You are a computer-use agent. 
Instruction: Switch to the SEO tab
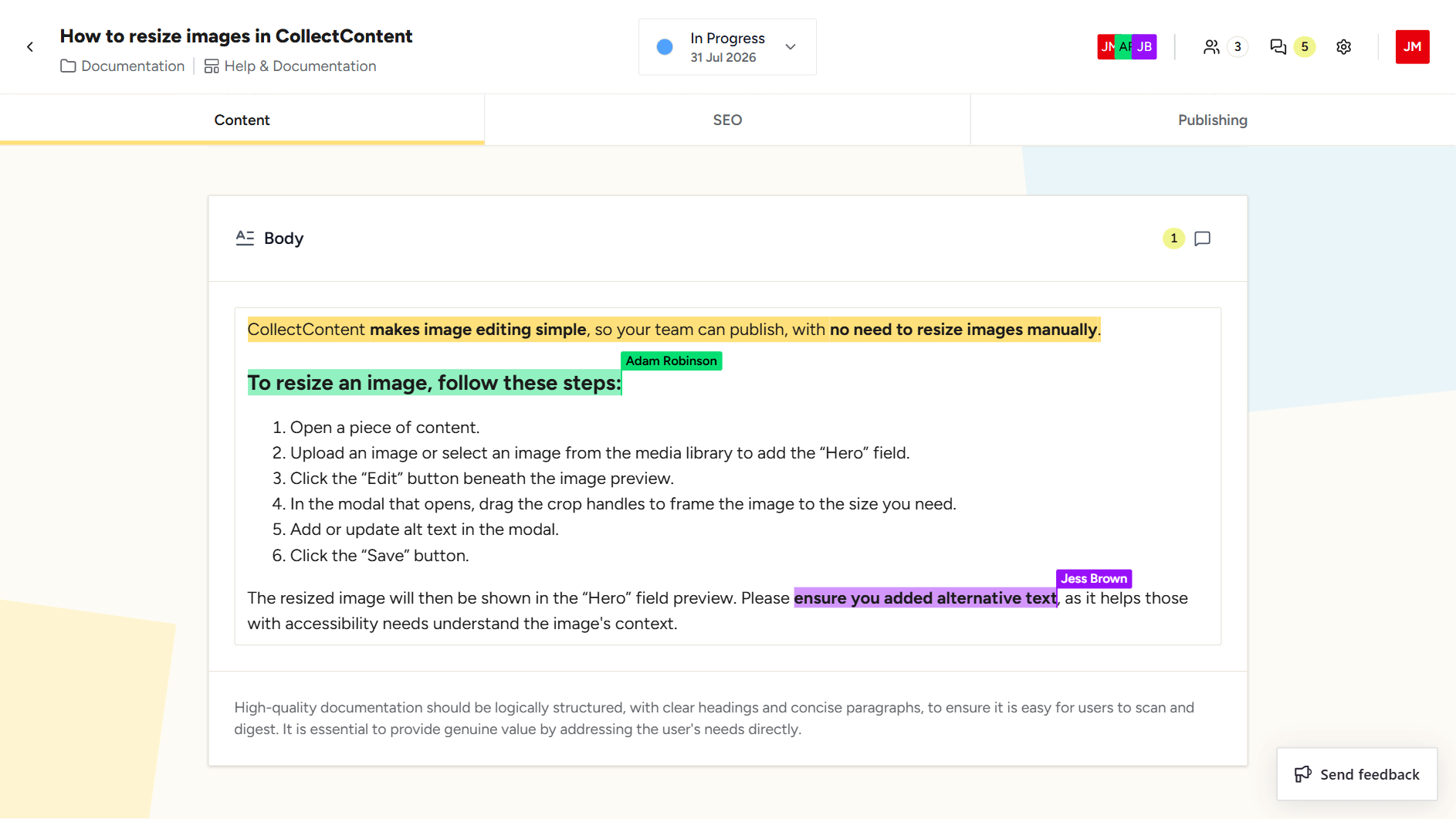[x=727, y=120]
